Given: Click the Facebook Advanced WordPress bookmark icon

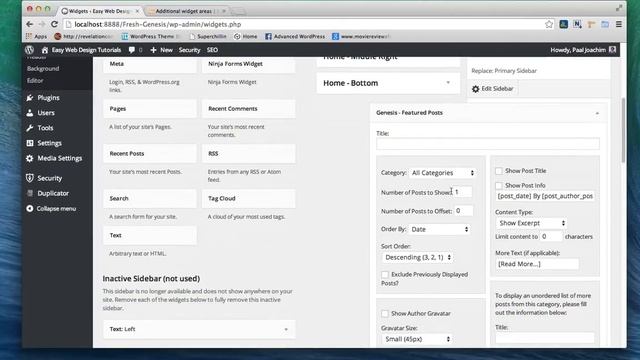Looking at the screenshot, I should coord(268,36).
